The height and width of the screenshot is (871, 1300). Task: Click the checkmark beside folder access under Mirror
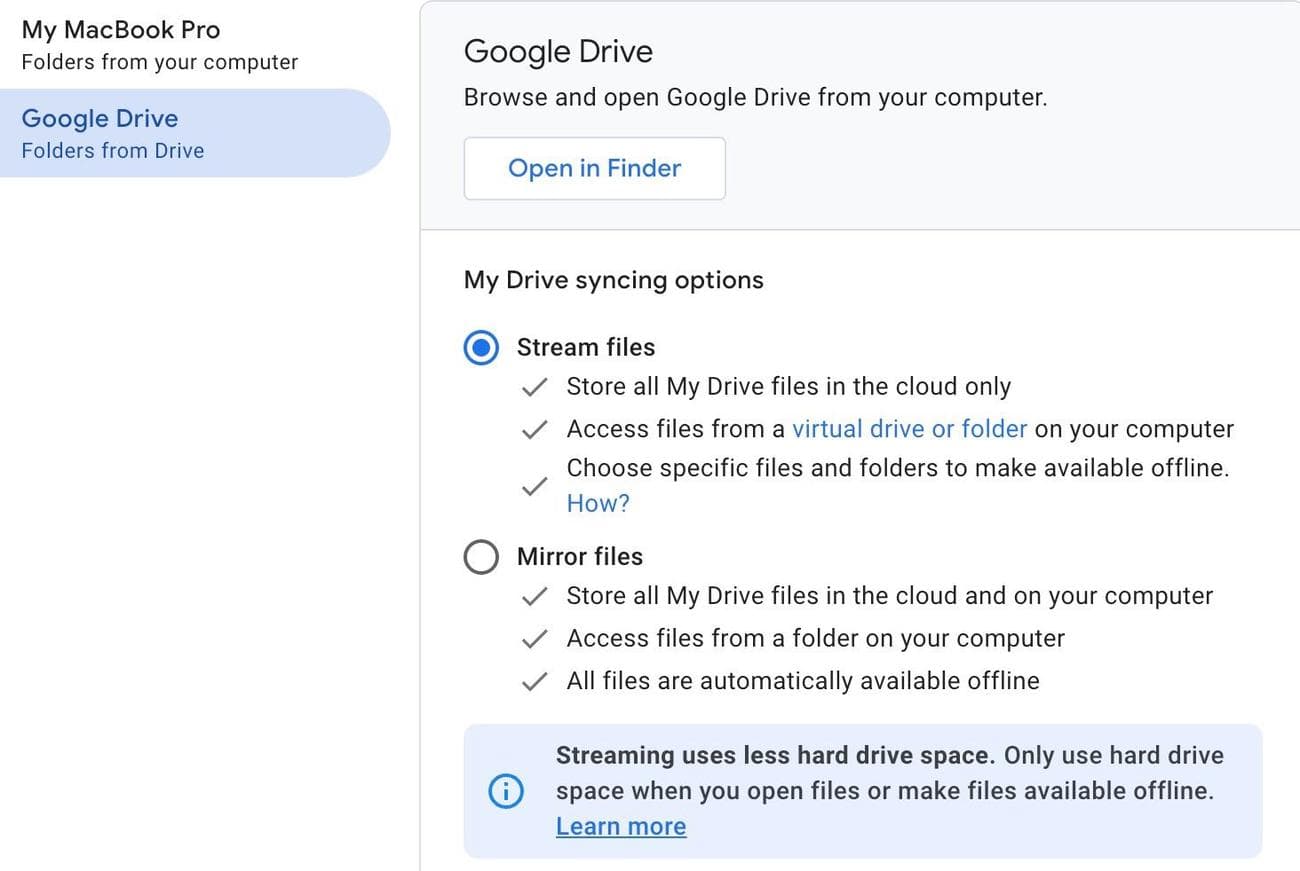point(535,638)
